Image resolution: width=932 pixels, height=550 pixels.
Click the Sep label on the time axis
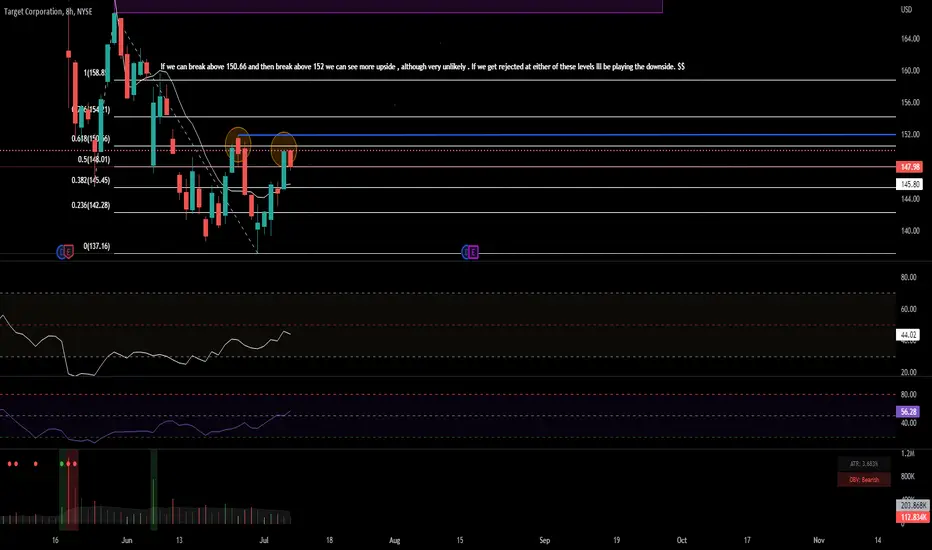544,540
